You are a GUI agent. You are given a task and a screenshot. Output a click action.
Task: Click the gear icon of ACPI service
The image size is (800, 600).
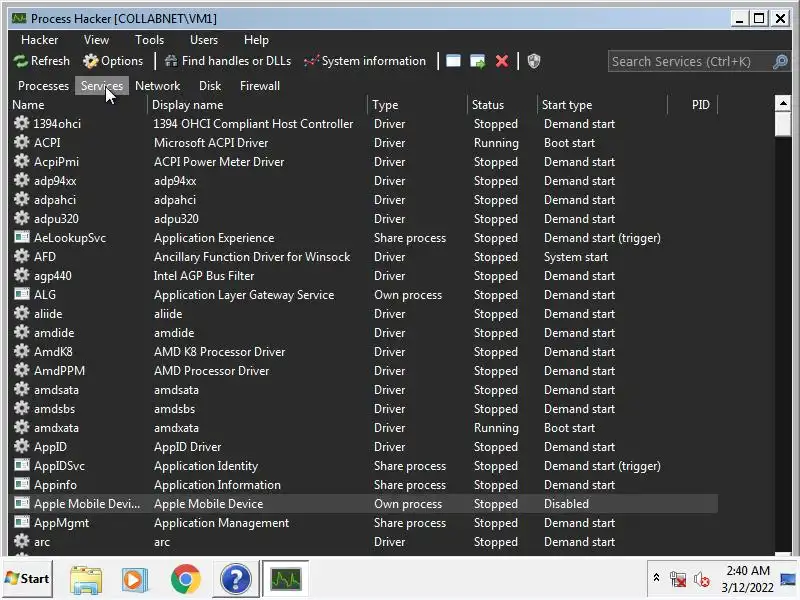pos(21,142)
